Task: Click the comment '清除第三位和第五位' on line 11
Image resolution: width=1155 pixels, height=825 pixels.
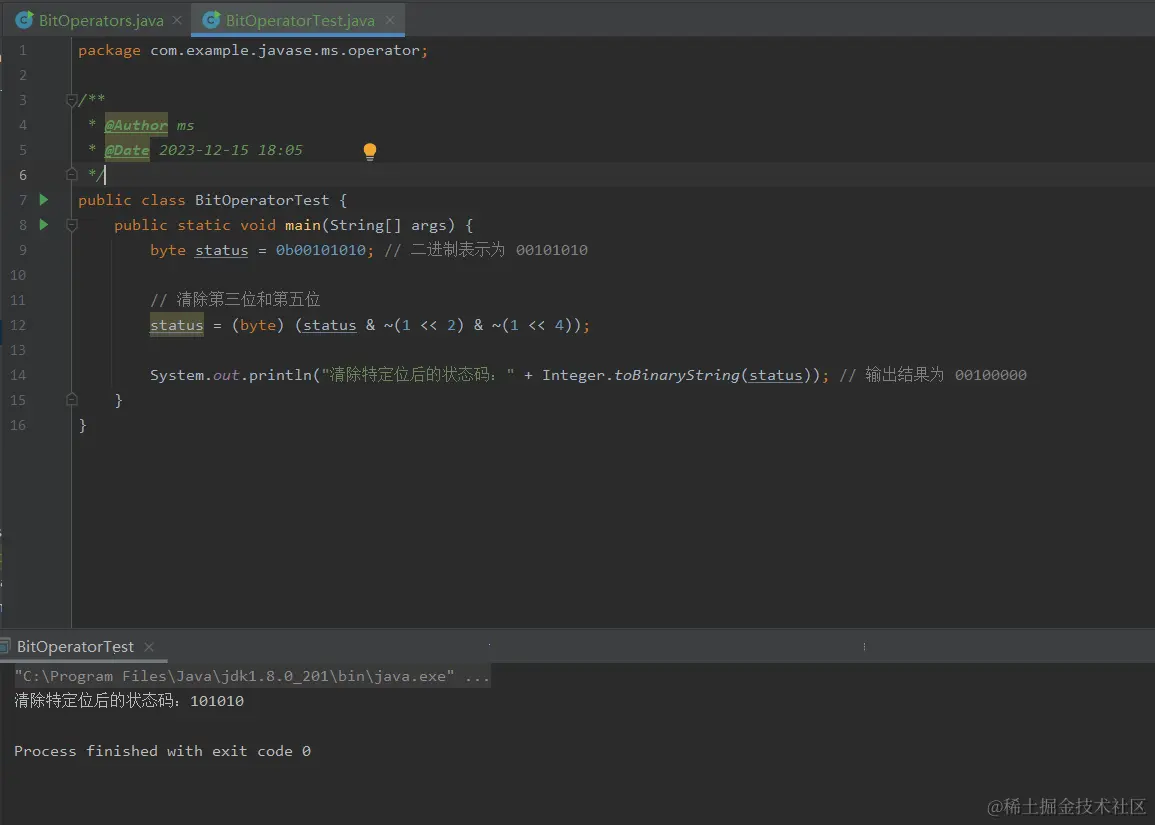Action: tap(235, 300)
